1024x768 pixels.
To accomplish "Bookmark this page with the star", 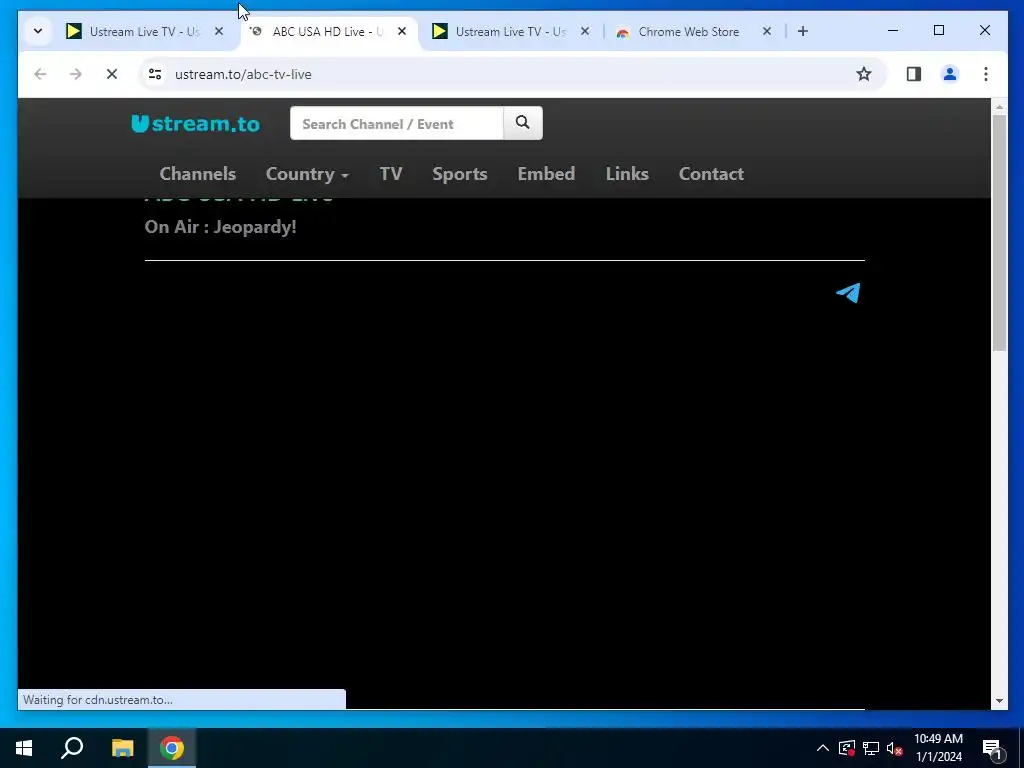I will pos(863,74).
